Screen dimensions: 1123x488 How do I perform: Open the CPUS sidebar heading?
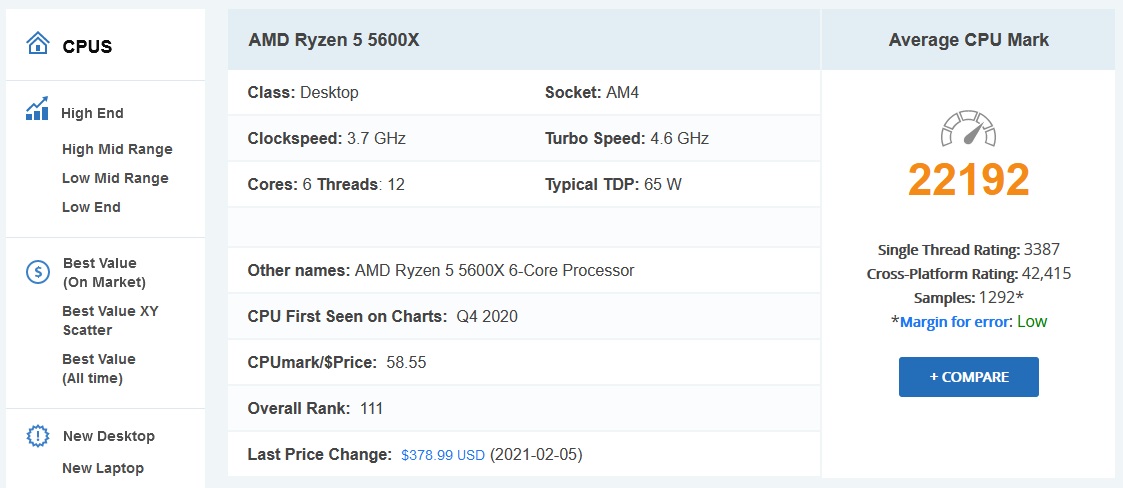[87, 47]
